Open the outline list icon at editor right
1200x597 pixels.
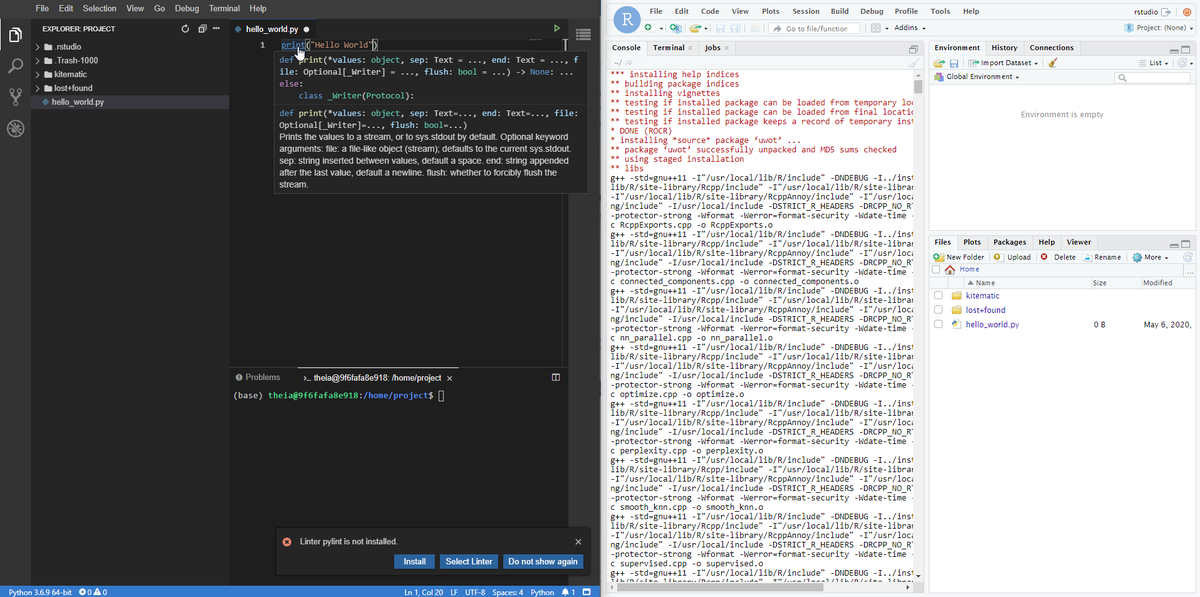pyautogui.click(x=583, y=34)
